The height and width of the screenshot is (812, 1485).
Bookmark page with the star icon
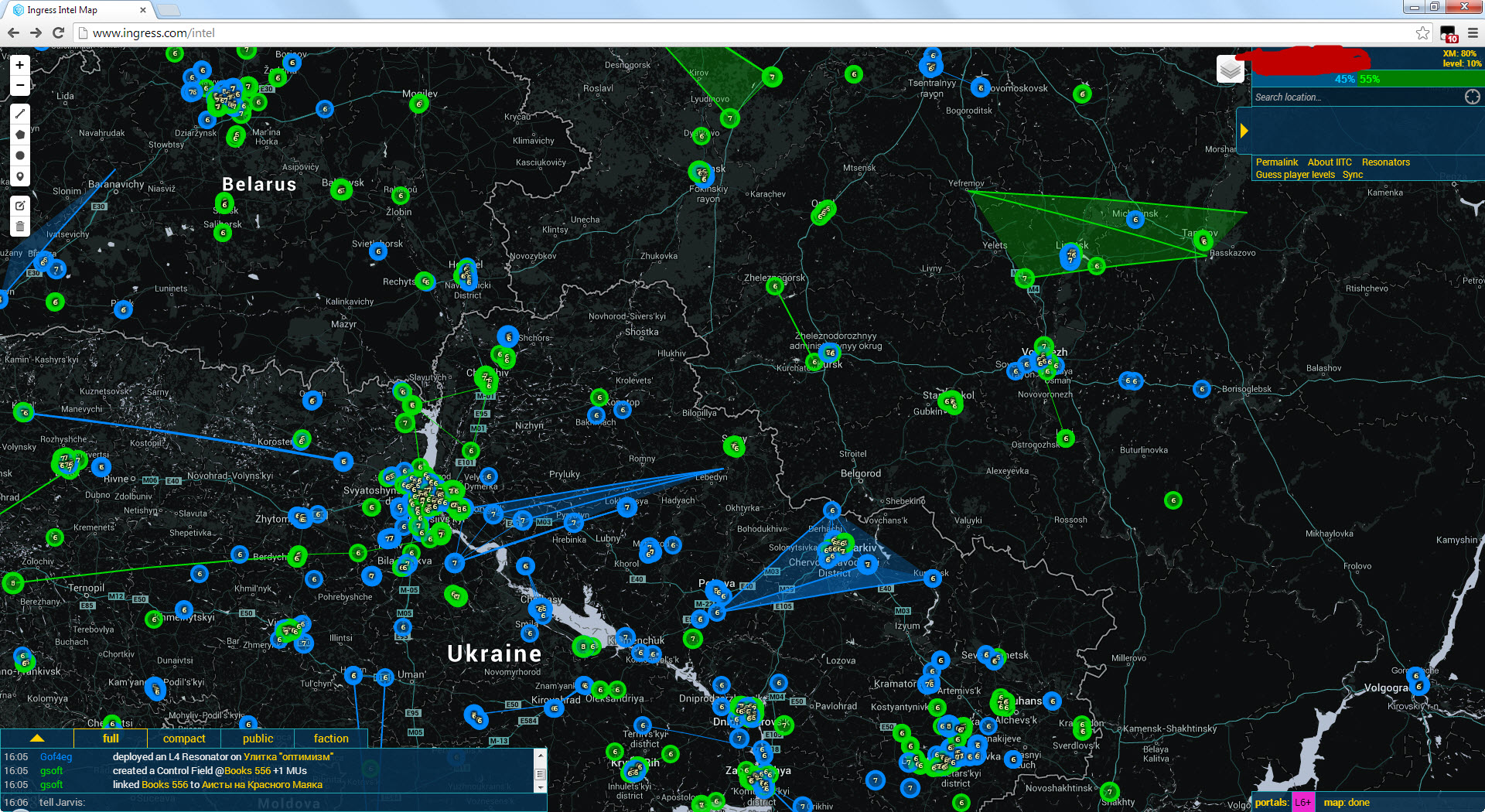point(1422,32)
